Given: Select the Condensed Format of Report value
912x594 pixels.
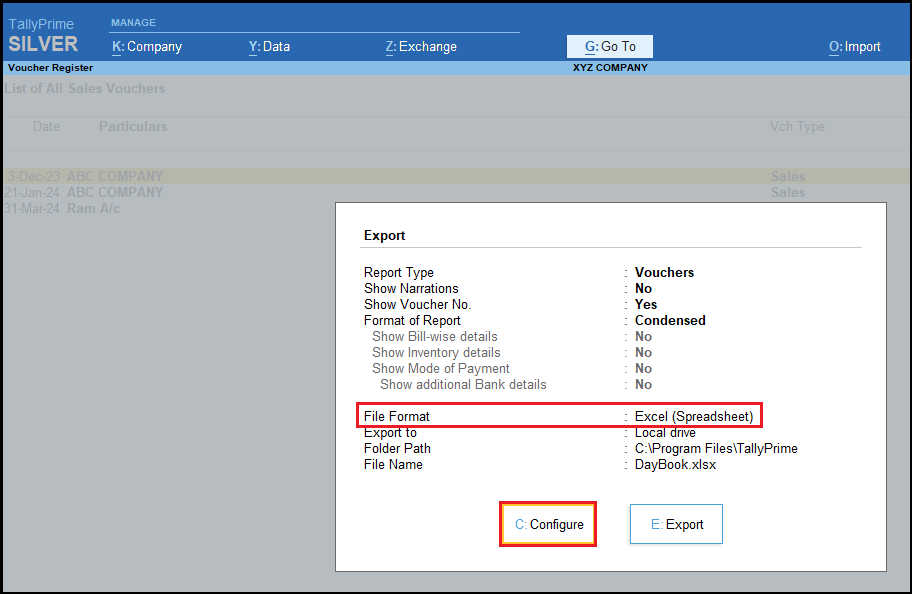Looking at the screenshot, I should [670, 320].
